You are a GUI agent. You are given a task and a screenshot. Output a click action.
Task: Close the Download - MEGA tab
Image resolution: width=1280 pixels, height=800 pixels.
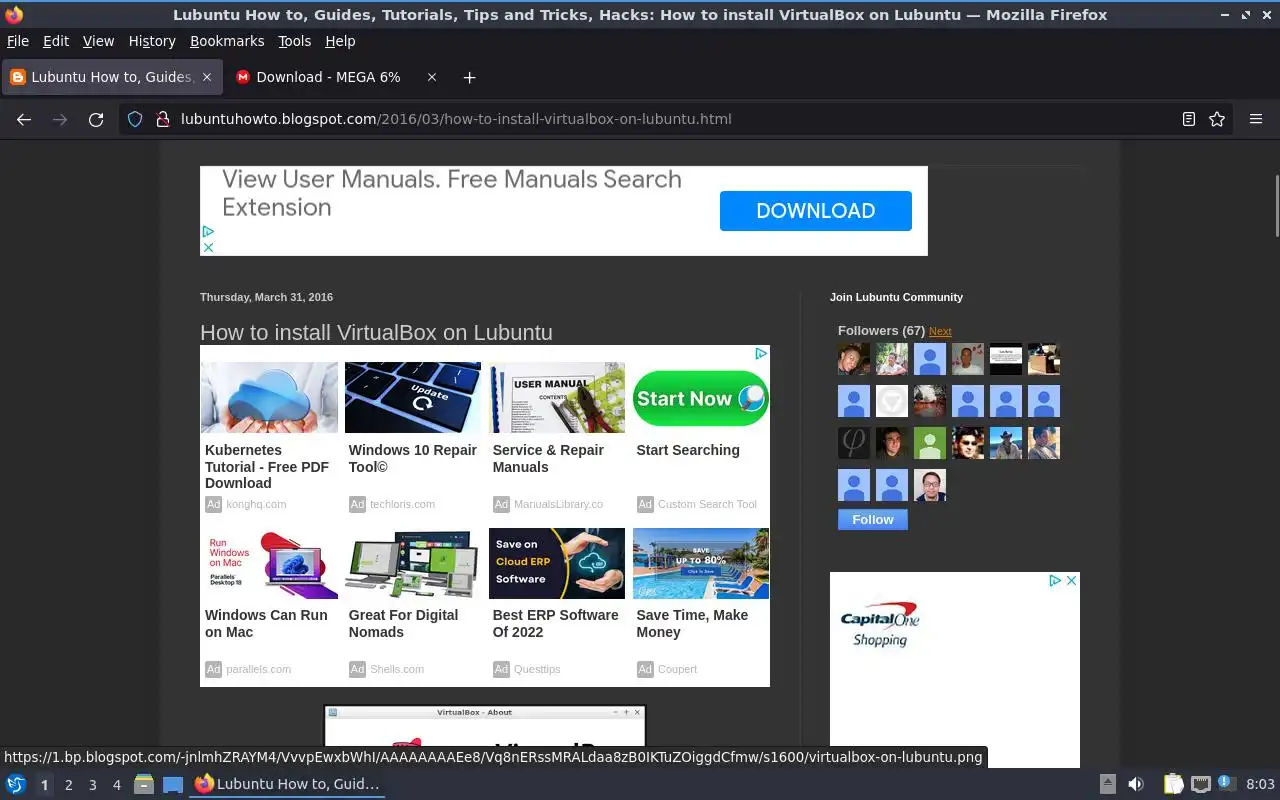pos(432,77)
